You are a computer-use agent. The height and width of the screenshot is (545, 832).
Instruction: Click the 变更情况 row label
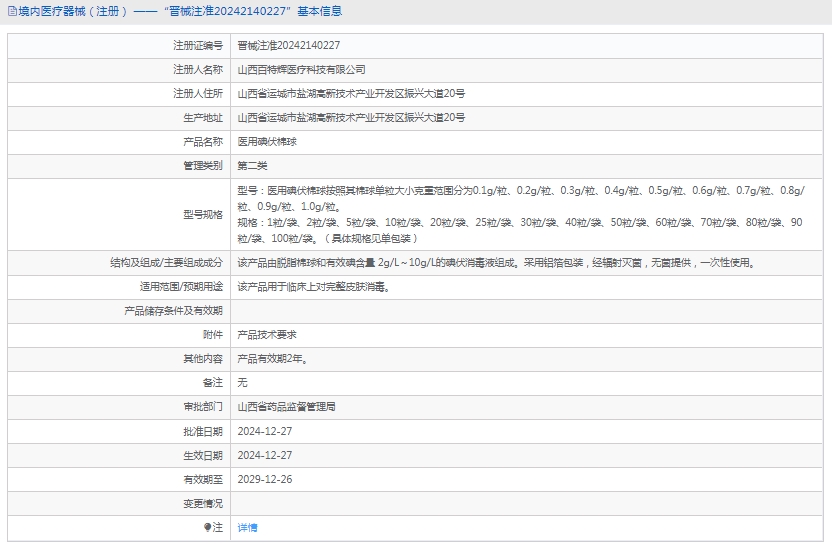click(x=203, y=503)
